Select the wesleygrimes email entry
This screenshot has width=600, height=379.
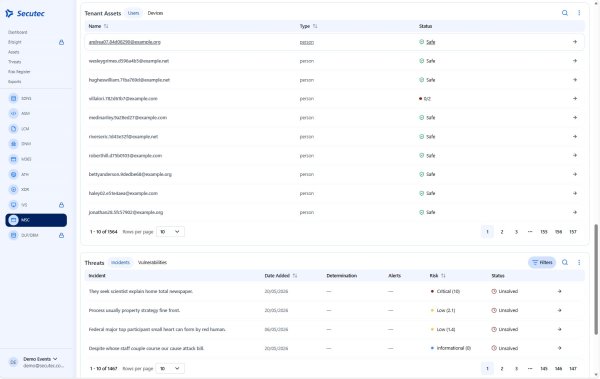129,61
